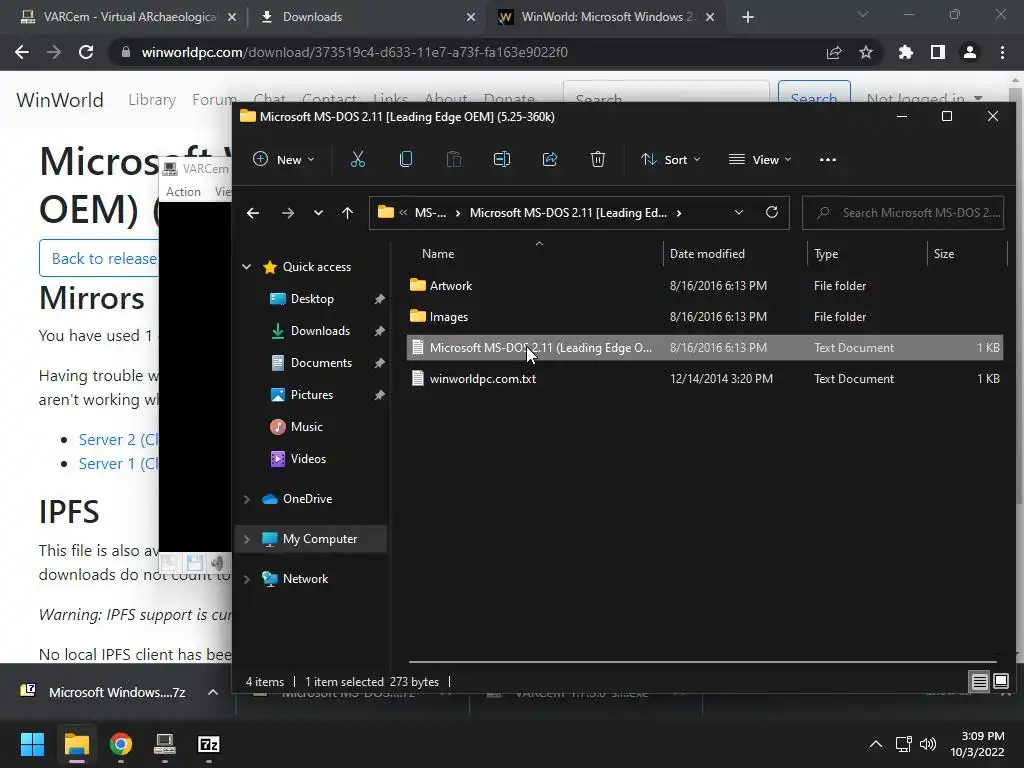
Task: Open the Windows Start menu
Action: point(32,744)
